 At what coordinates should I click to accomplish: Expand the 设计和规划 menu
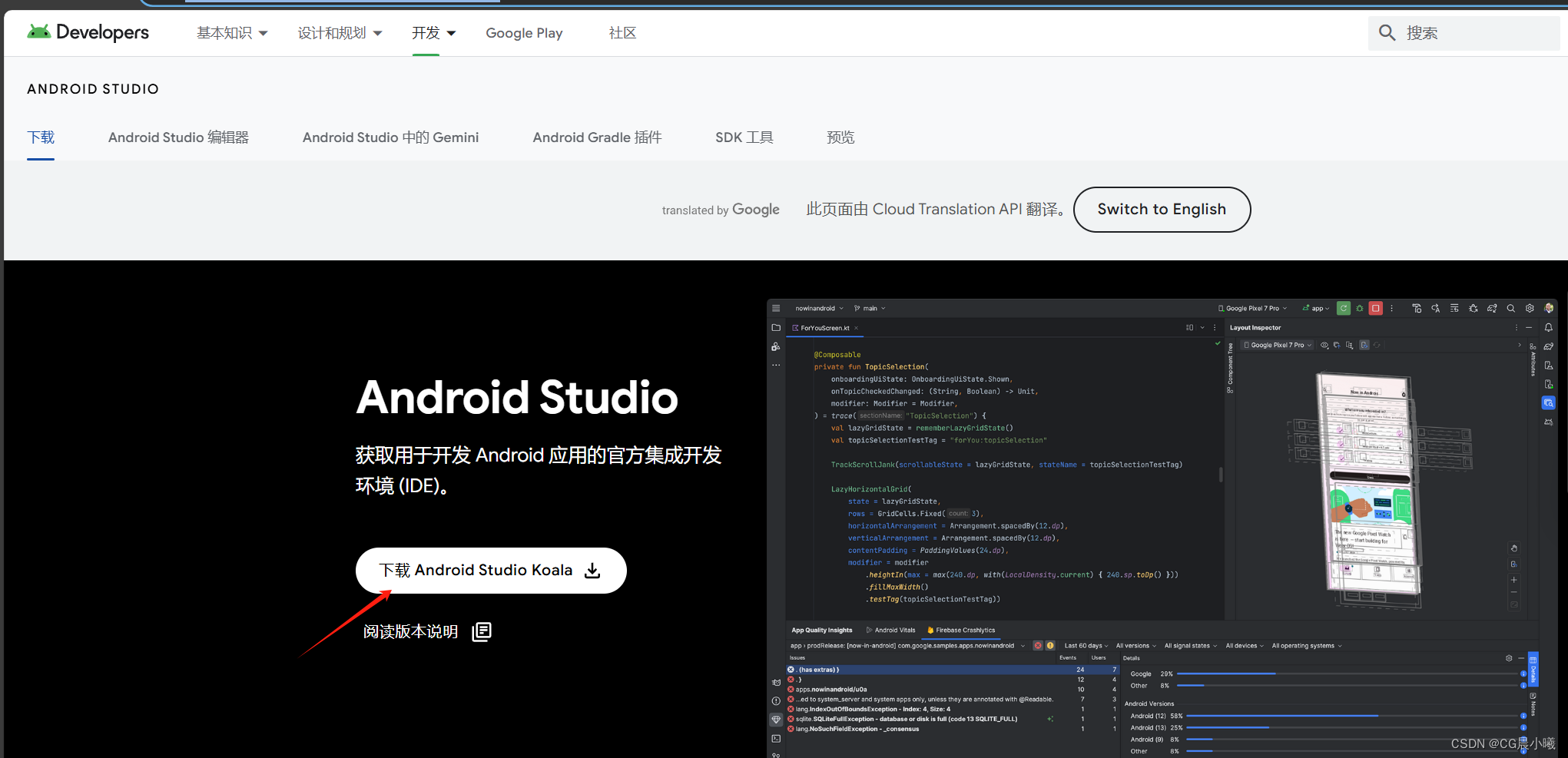click(x=340, y=33)
